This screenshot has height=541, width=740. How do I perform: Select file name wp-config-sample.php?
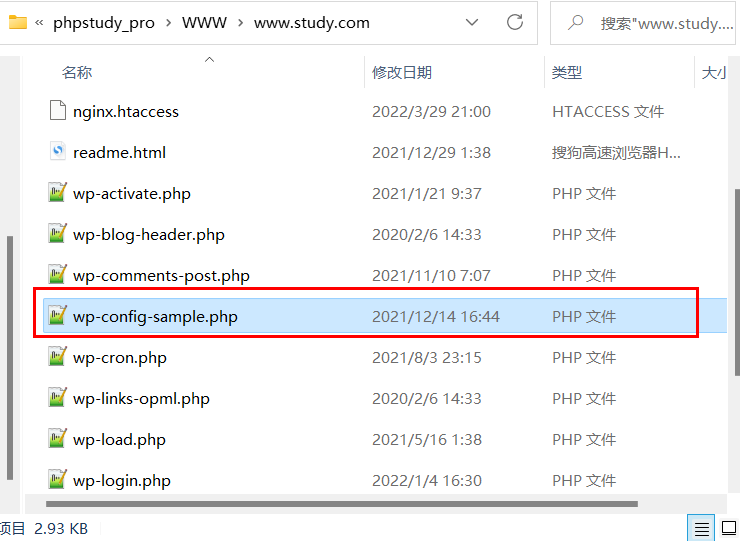pyautogui.click(x=155, y=317)
